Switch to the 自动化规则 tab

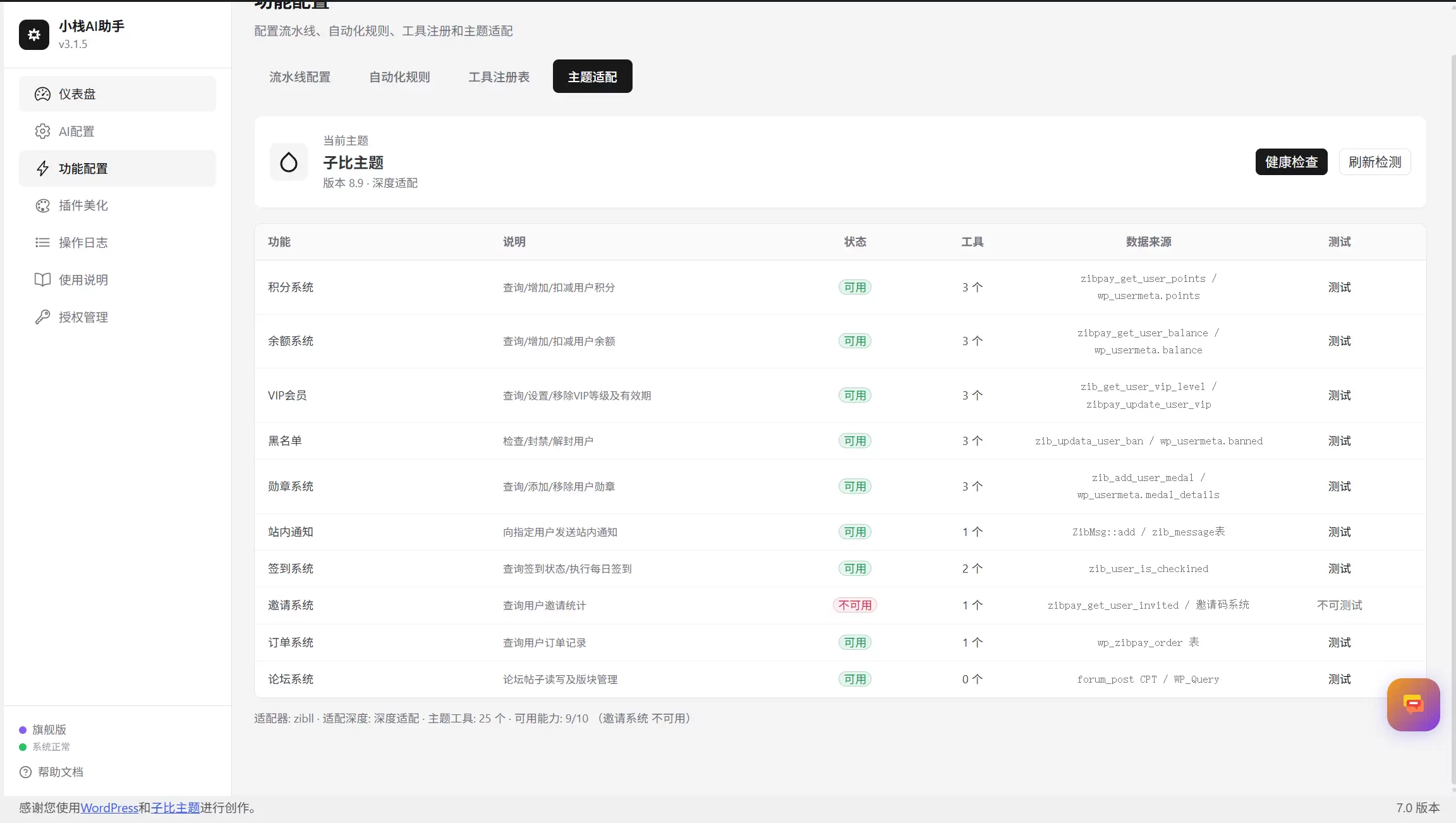click(x=399, y=76)
